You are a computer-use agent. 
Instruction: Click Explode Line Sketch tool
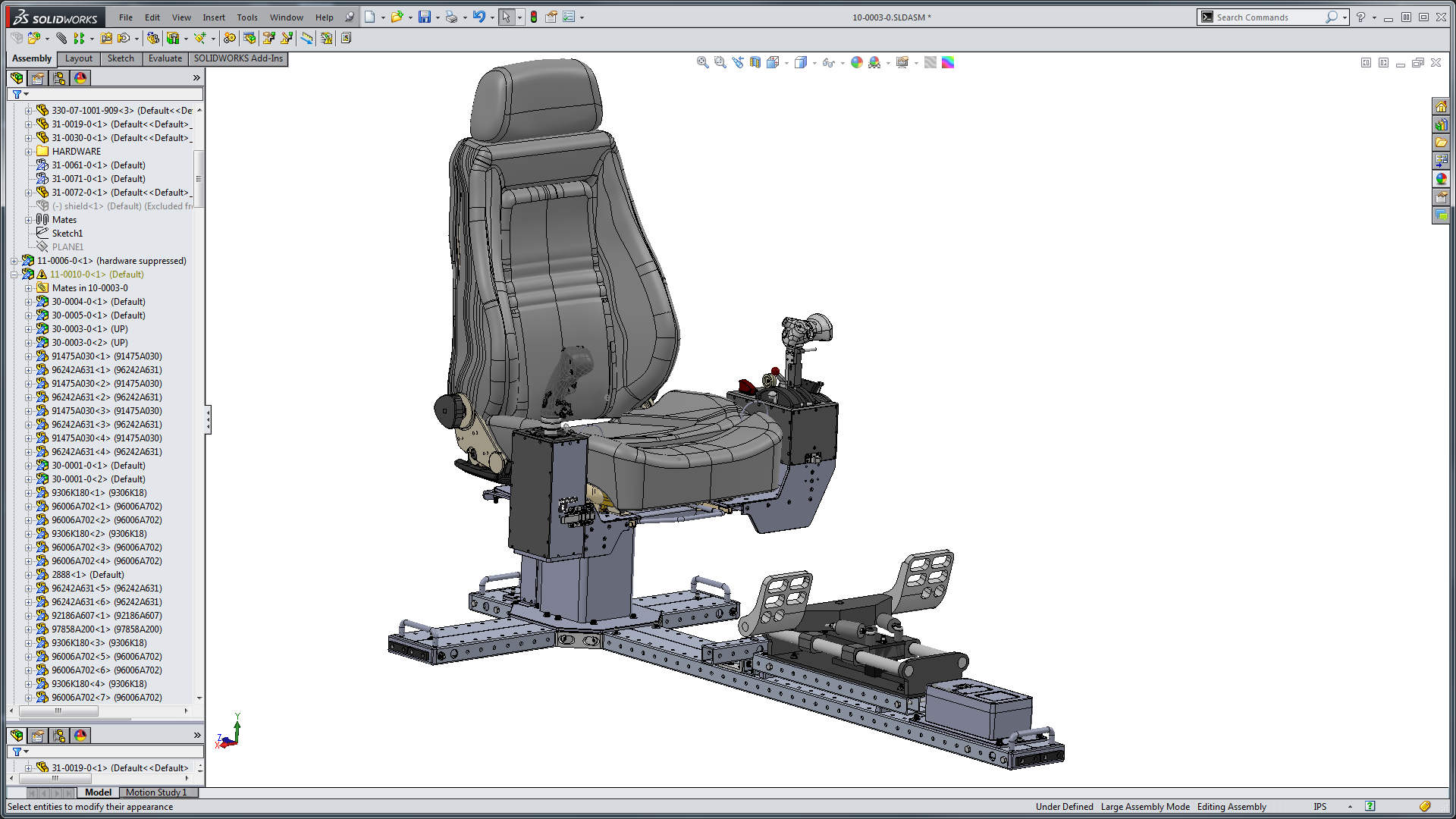tap(287, 38)
